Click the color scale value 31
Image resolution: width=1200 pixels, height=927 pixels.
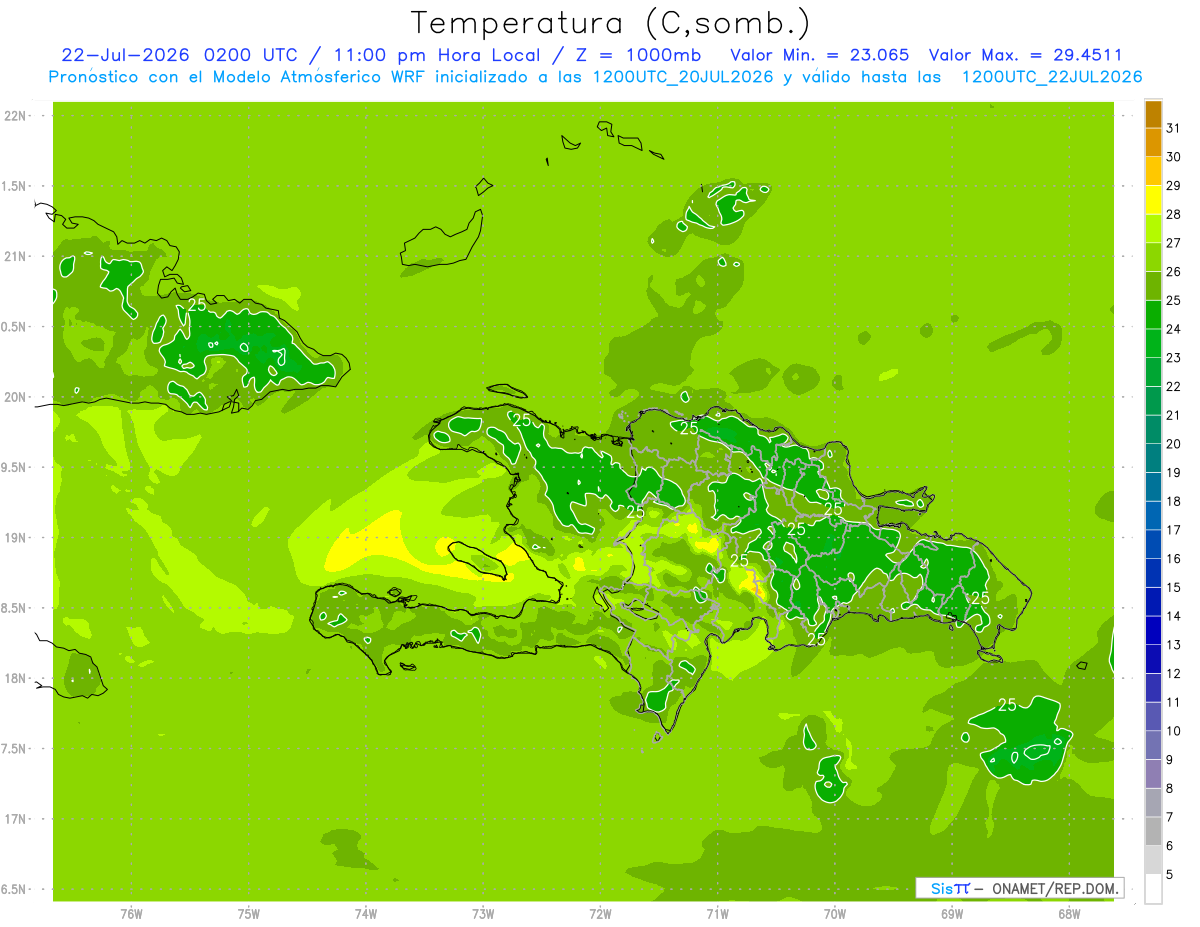1173,128
